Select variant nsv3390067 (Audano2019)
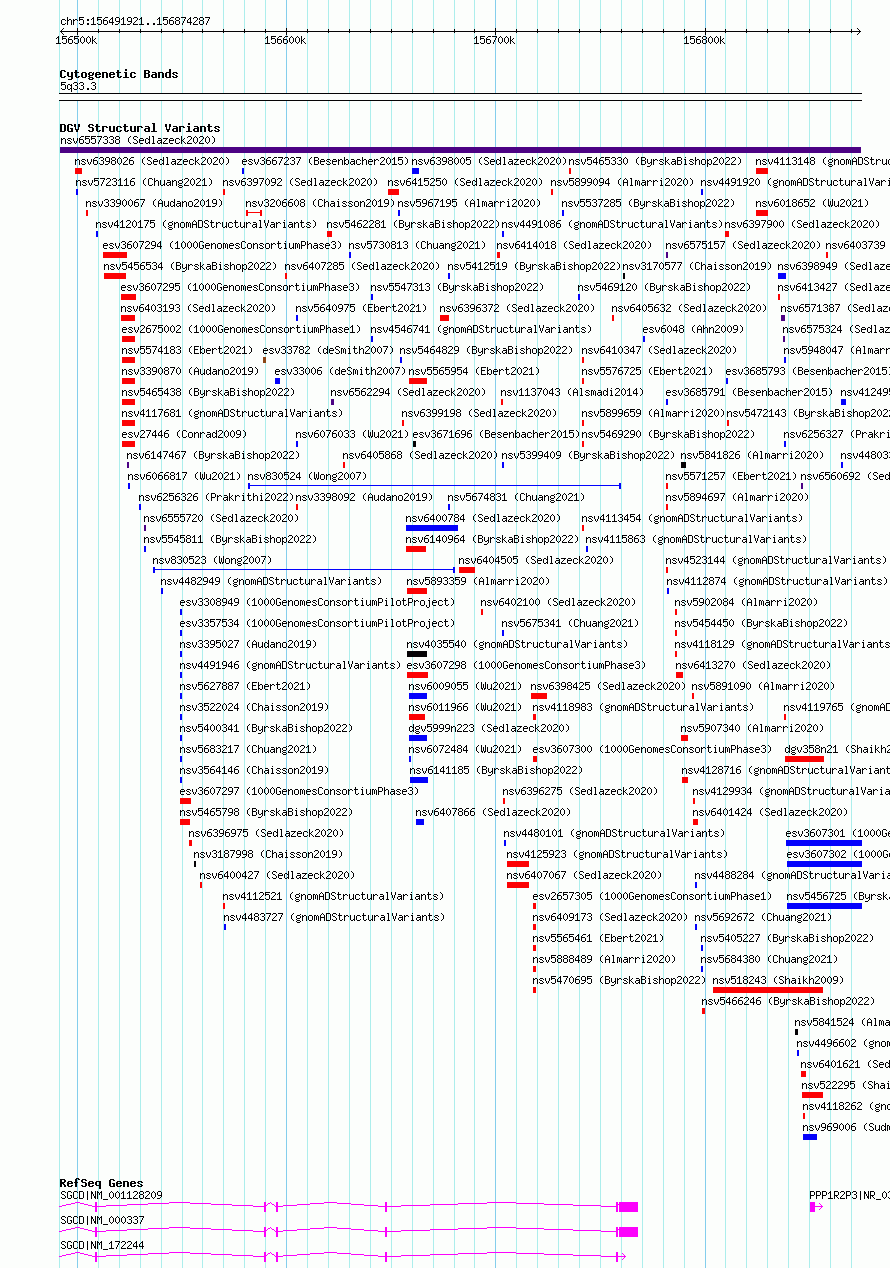The image size is (890, 1268). coord(154,203)
